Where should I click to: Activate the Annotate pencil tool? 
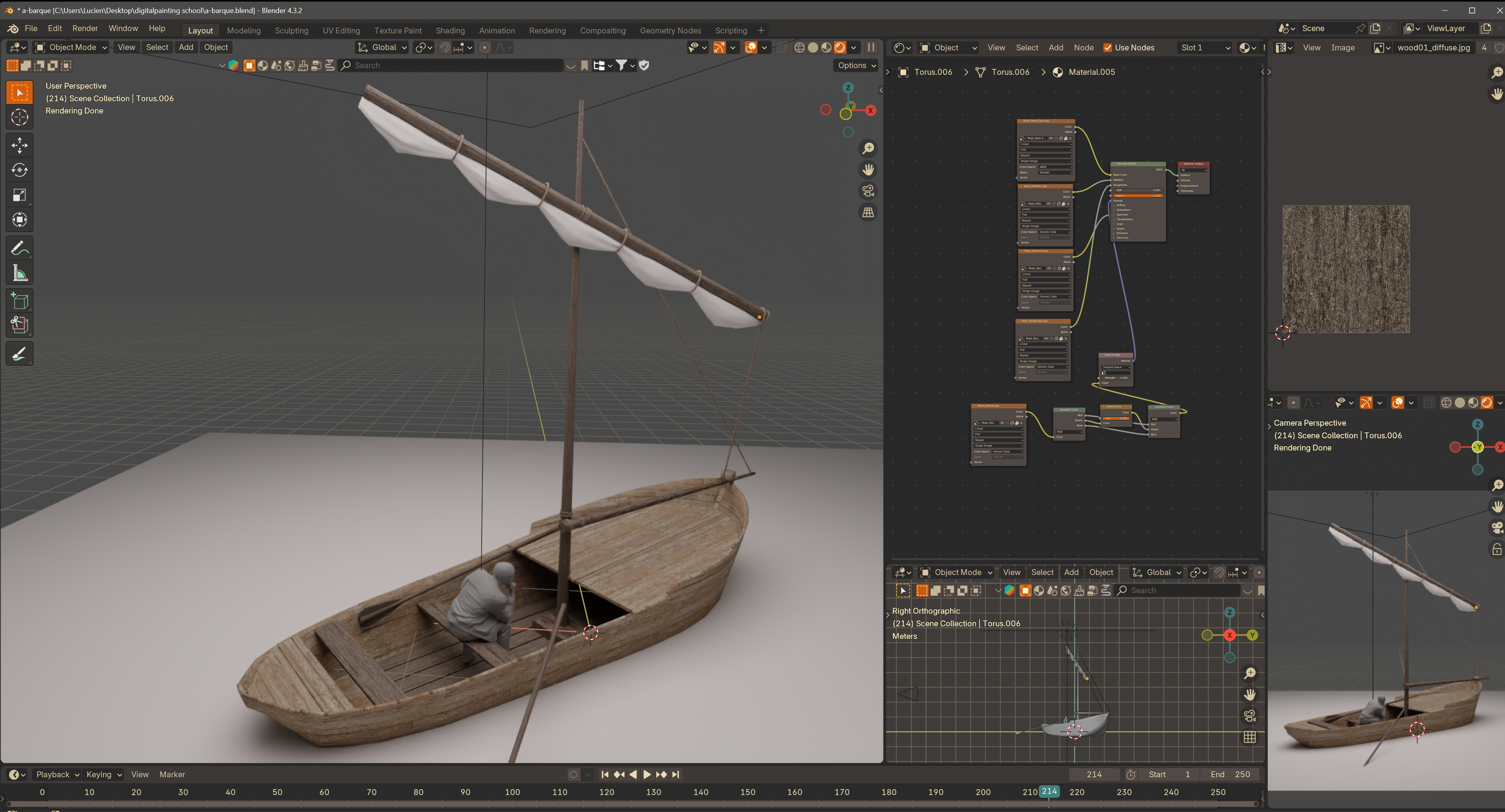pyautogui.click(x=19, y=248)
